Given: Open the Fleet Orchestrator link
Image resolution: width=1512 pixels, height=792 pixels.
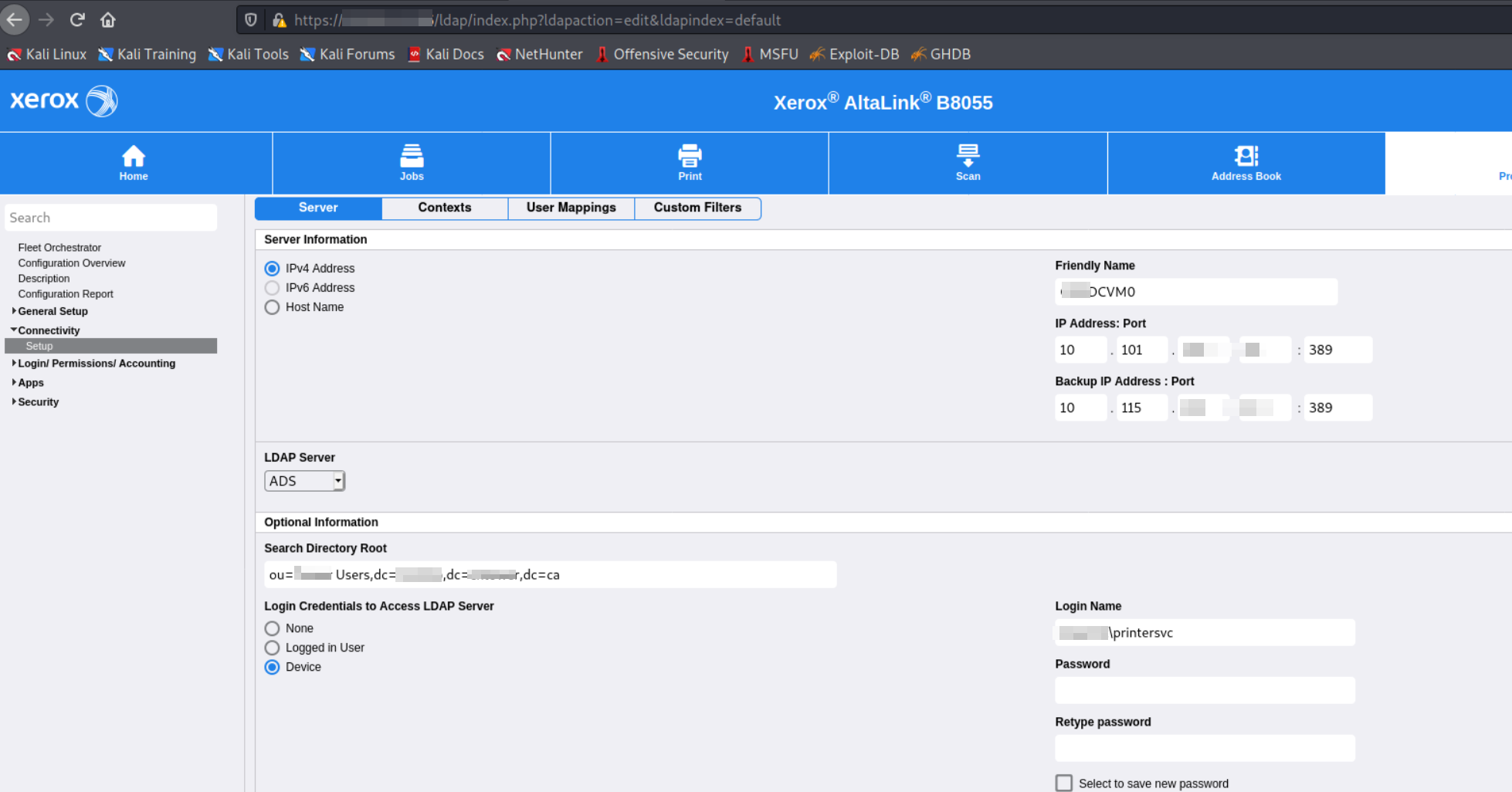Looking at the screenshot, I should pyautogui.click(x=59, y=248).
